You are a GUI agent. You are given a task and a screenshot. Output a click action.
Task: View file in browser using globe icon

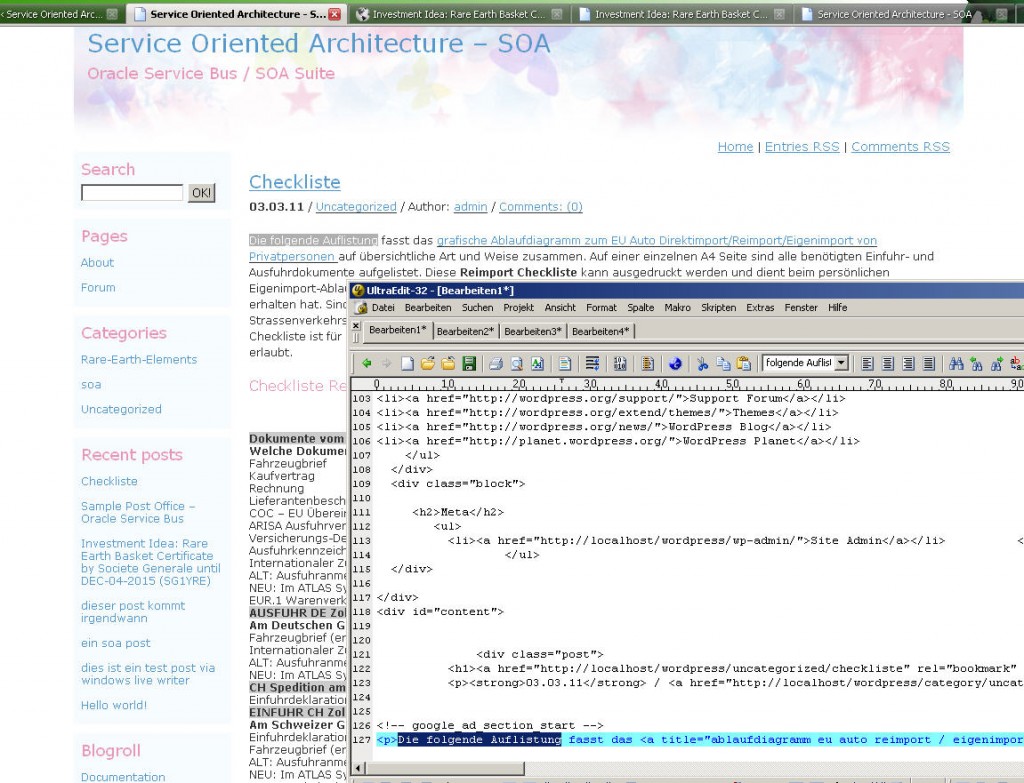click(675, 363)
